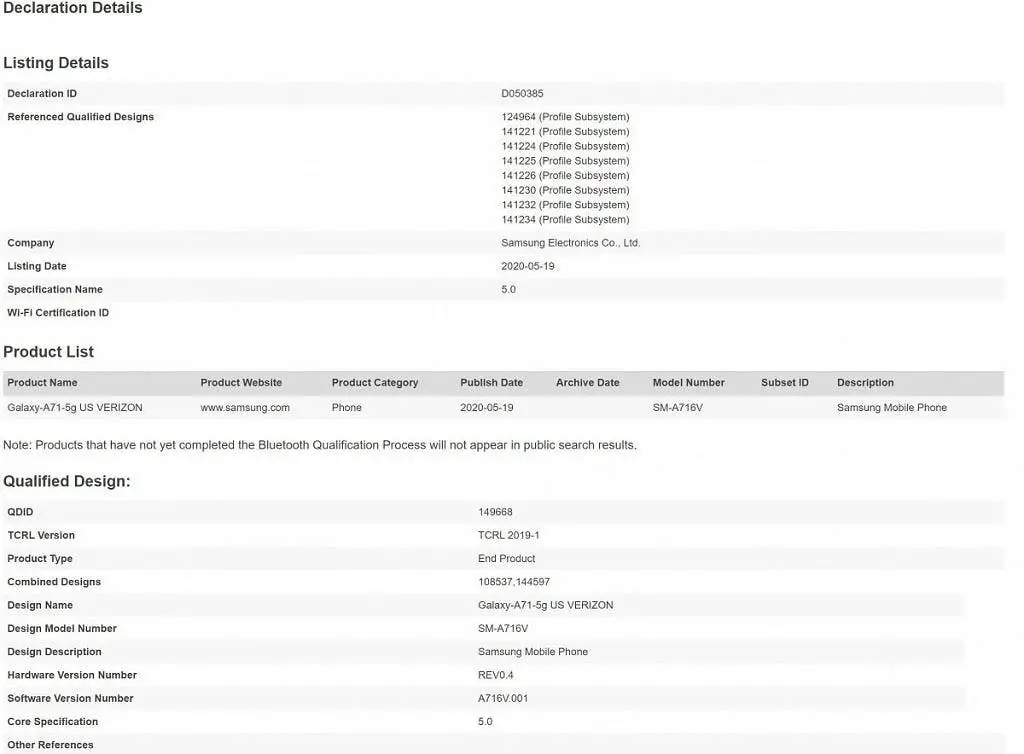
Task: Select the 141221 (Profile Subsystem) entry
Action: point(565,131)
